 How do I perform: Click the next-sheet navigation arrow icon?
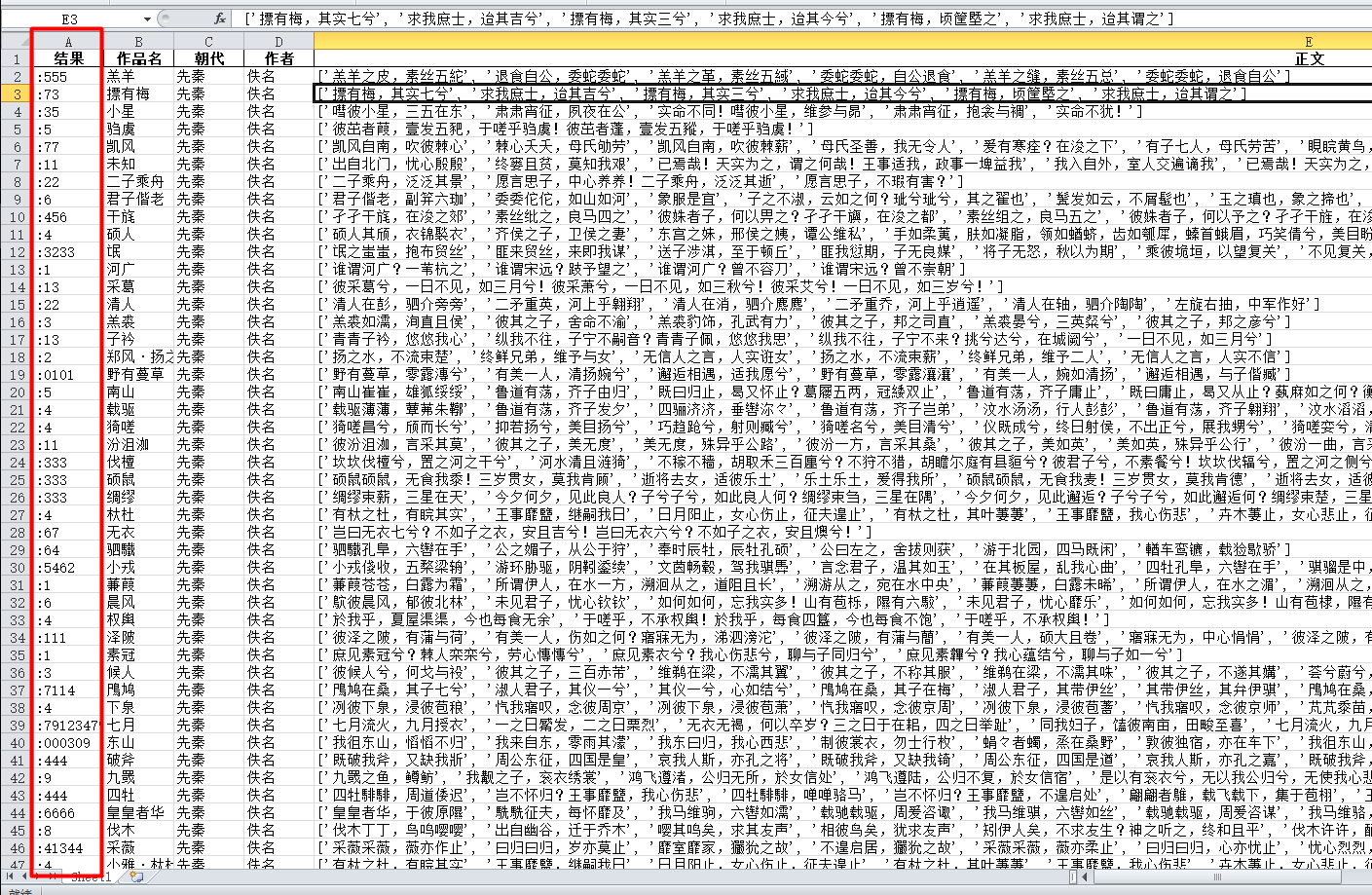coord(38,876)
